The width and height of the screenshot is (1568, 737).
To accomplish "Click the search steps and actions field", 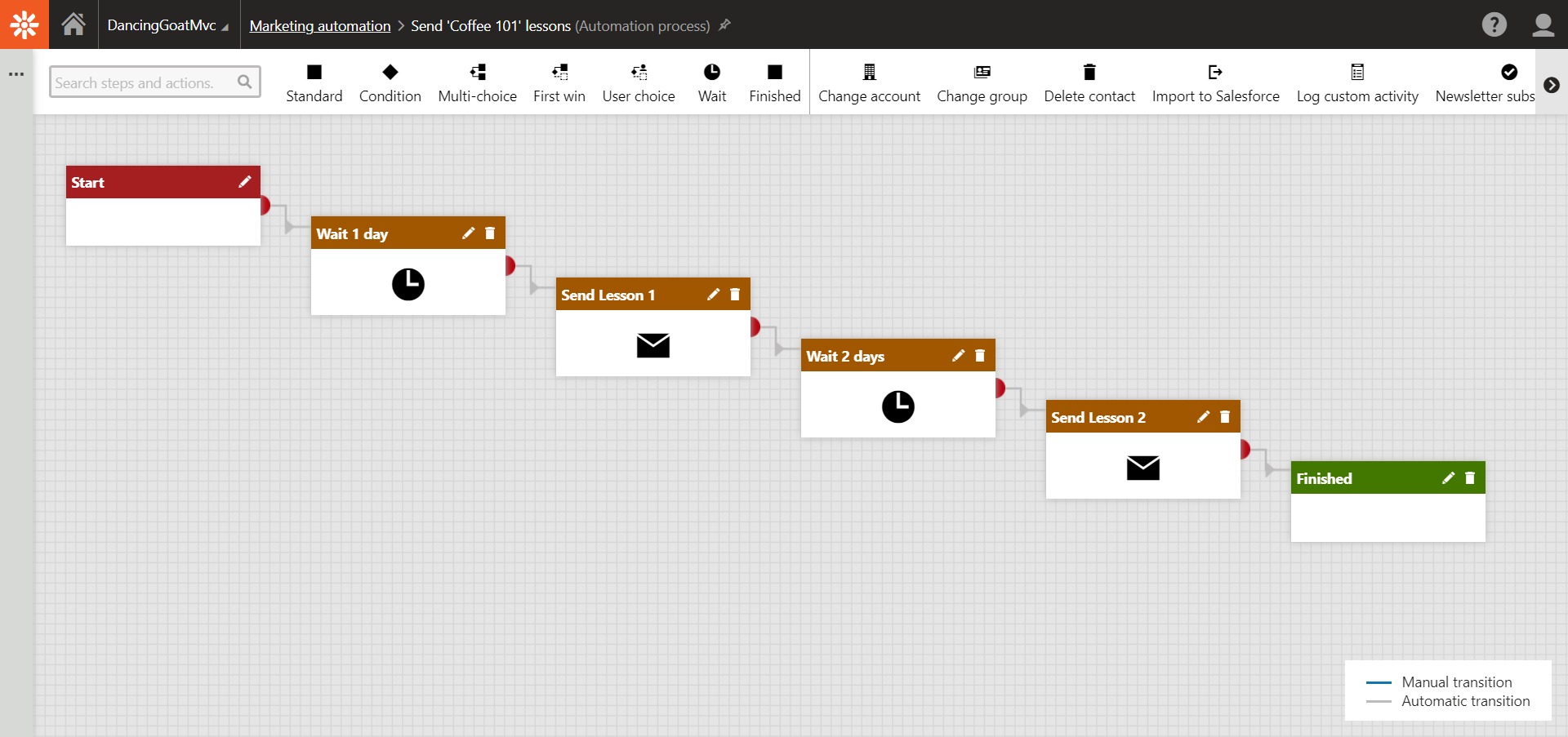I will (x=147, y=82).
